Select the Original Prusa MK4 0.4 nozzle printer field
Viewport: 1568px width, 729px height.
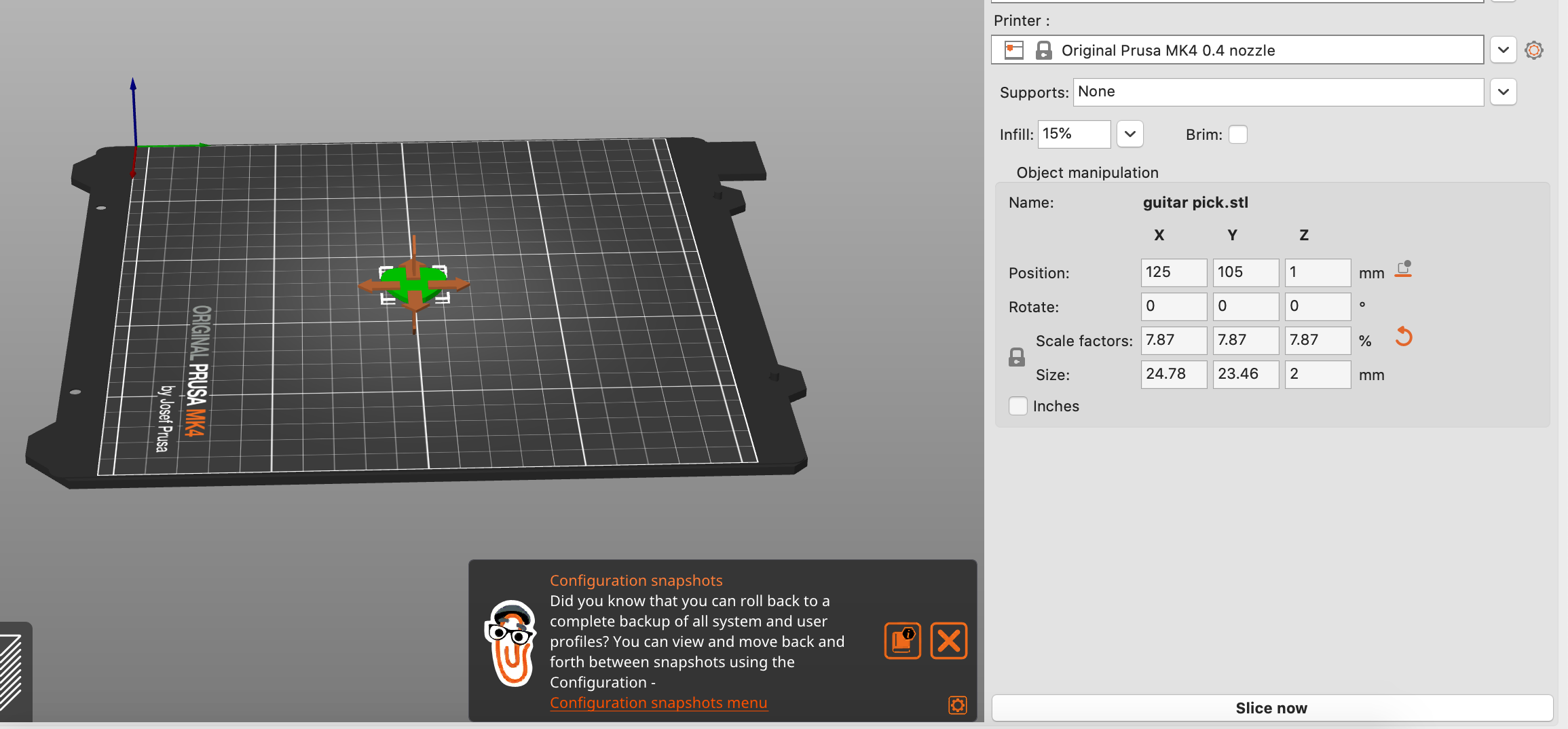[1237, 50]
